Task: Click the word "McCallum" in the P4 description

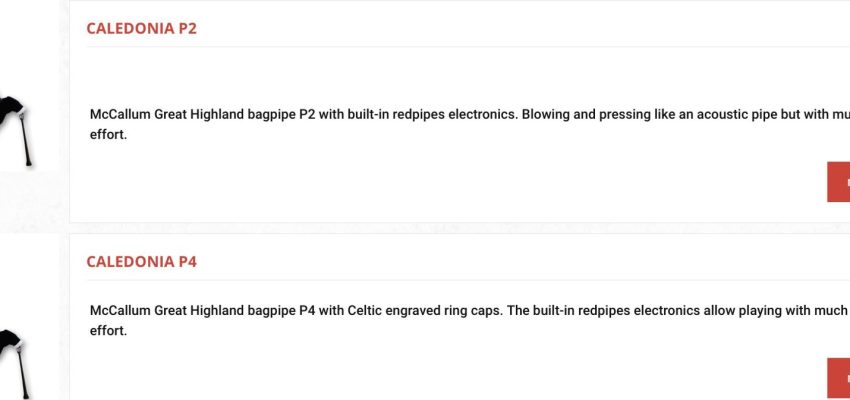Action: (119, 310)
